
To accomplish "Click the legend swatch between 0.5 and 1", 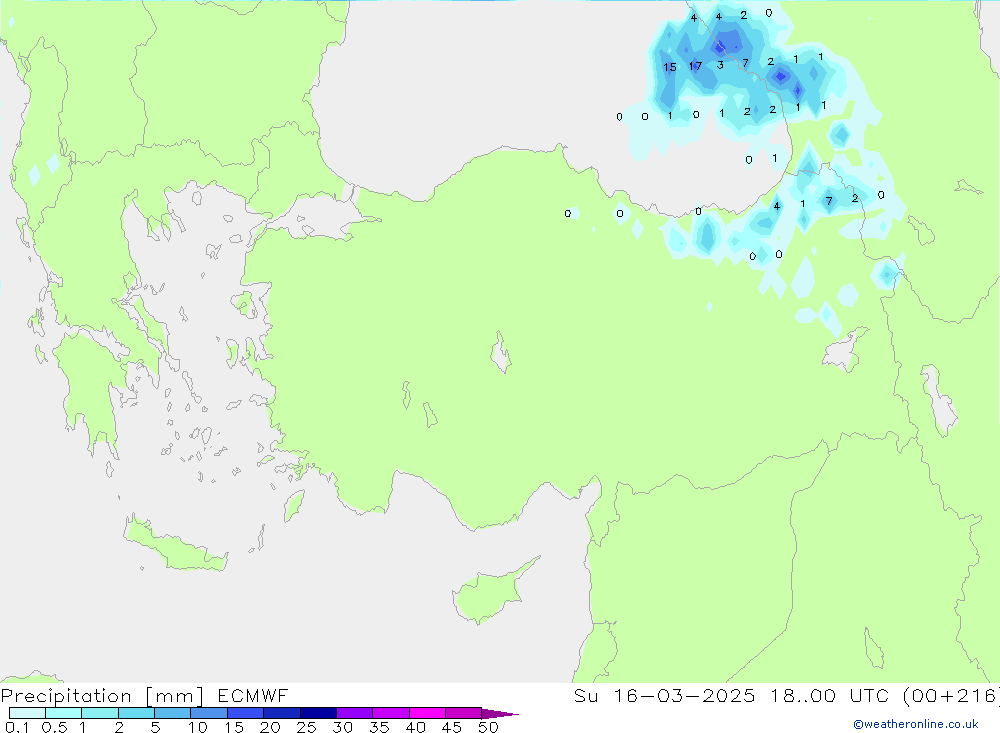I will tap(63, 713).
